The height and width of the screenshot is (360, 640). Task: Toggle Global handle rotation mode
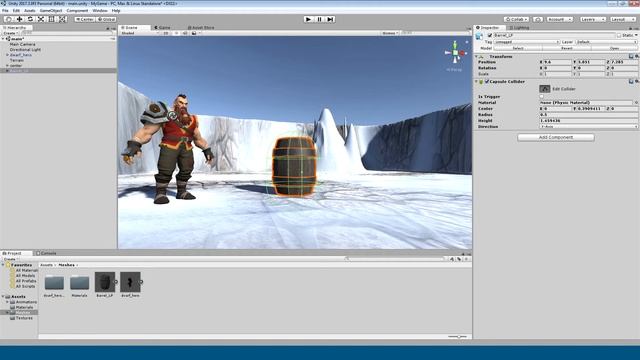[107, 19]
